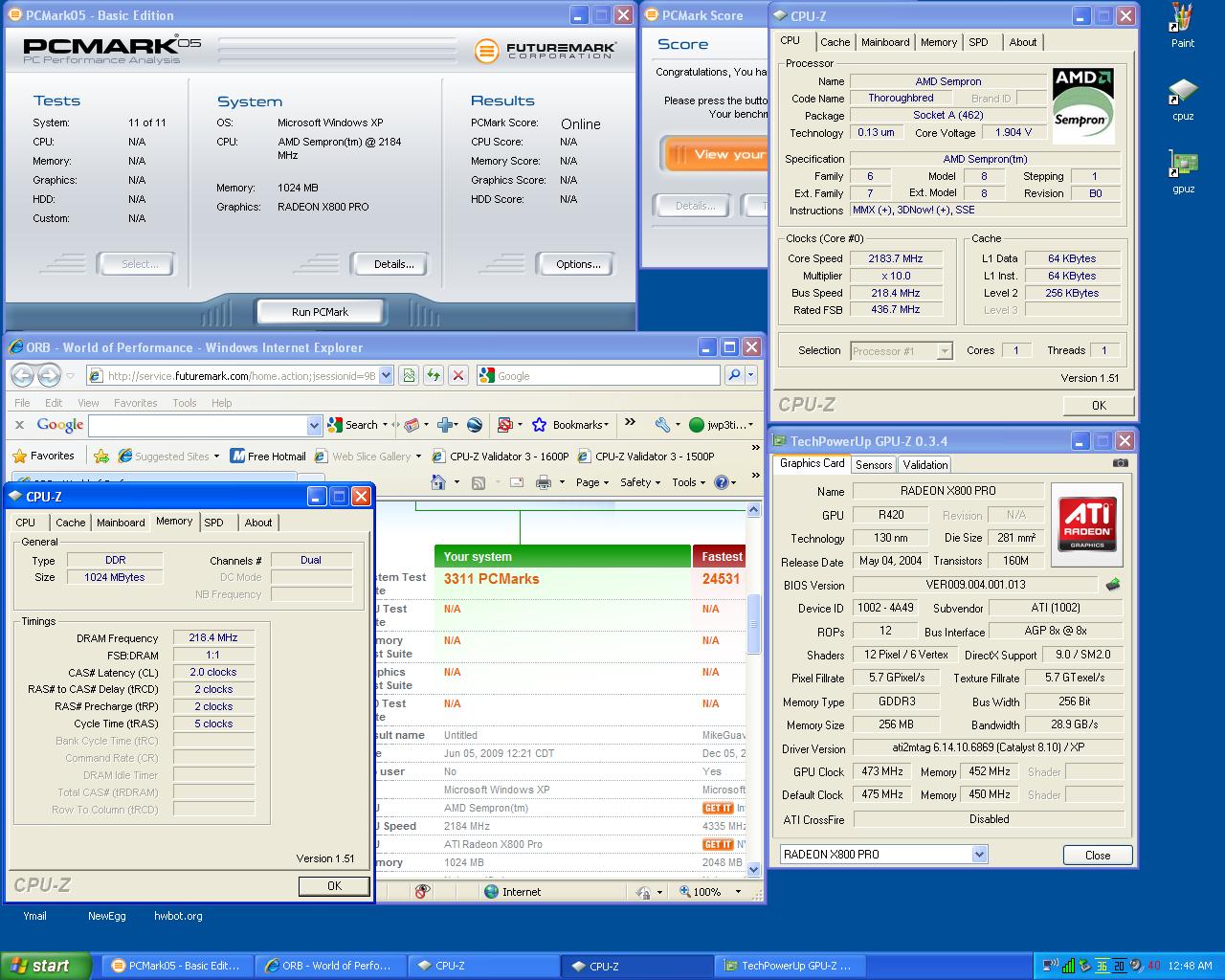Image resolution: width=1225 pixels, height=980 pixels.
Task: Select the cpuz desktop shortcut
Action: click(1183, 100)
